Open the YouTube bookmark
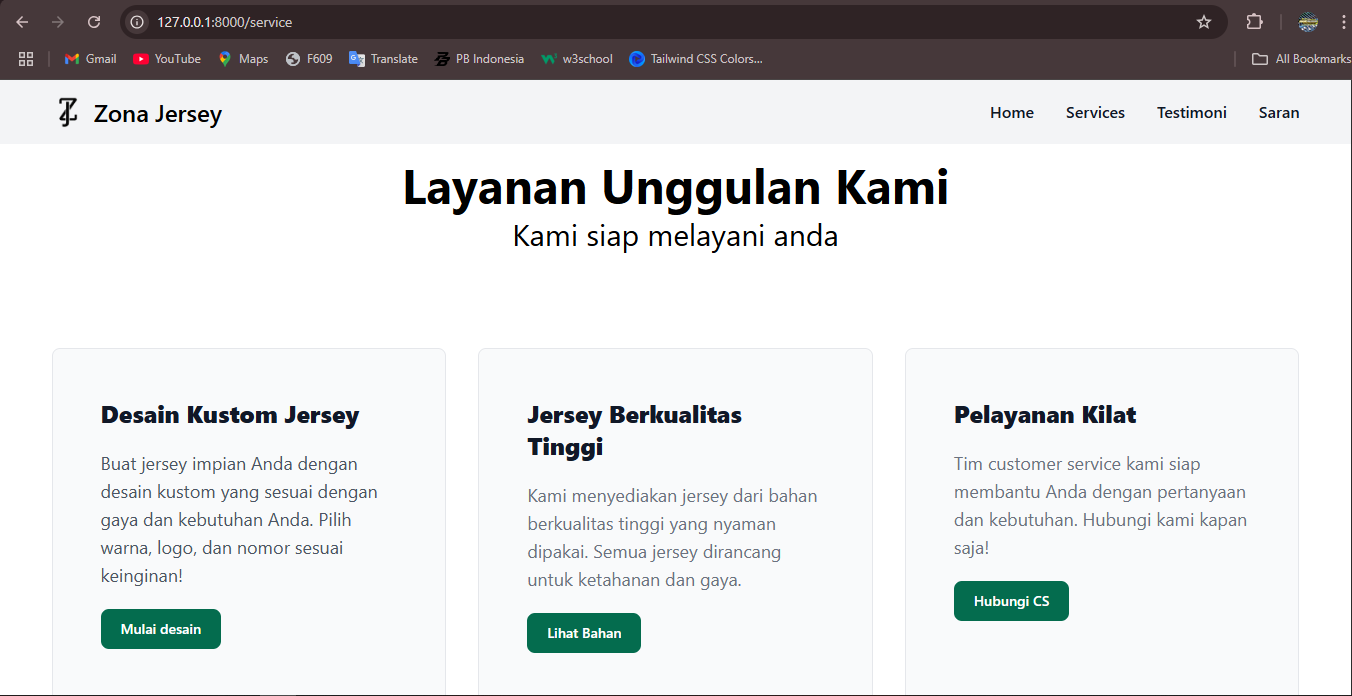1352x696 pixels. click(x=167, y=59)
